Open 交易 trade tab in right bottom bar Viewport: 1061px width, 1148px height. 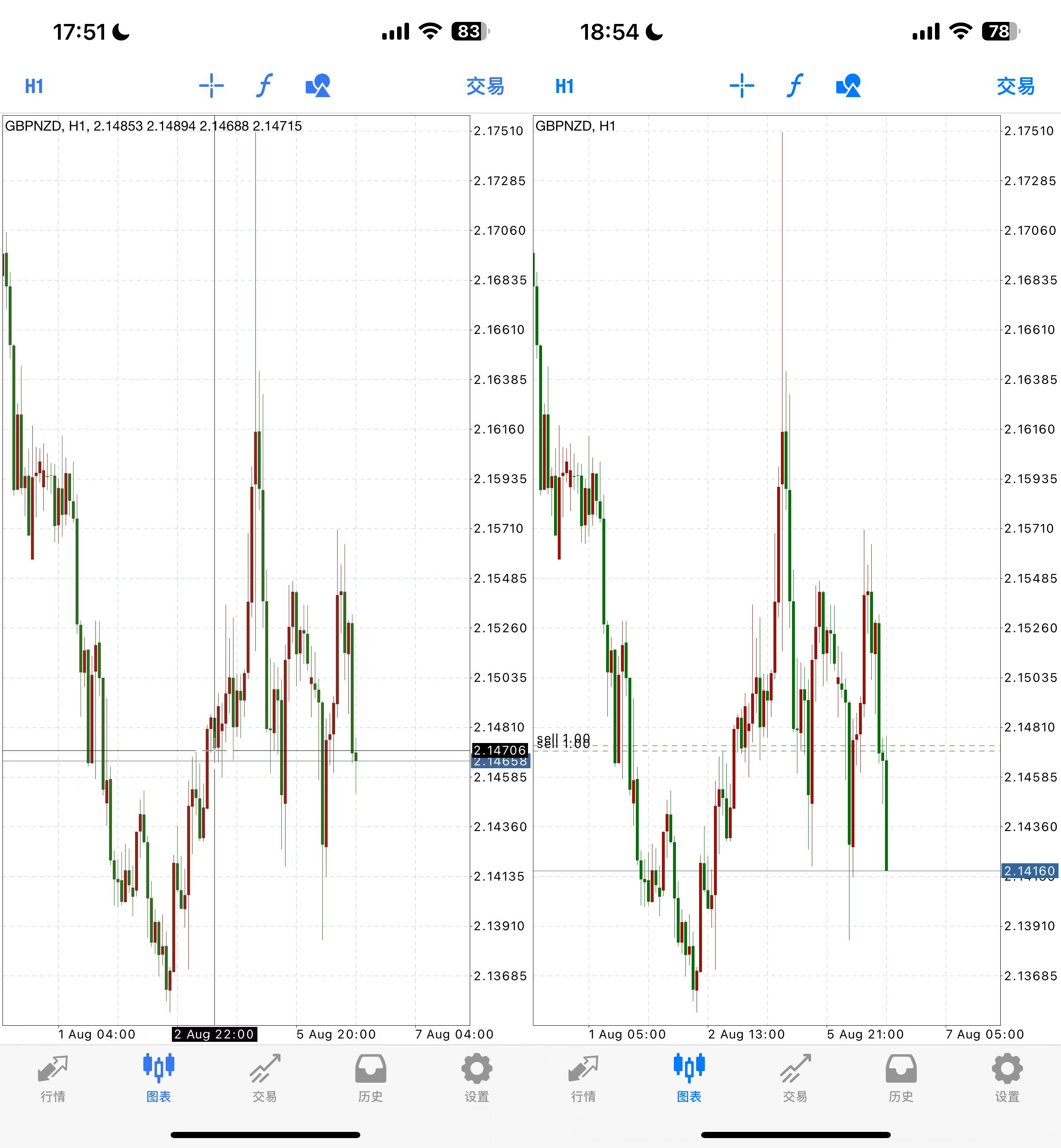(795, 1078)
